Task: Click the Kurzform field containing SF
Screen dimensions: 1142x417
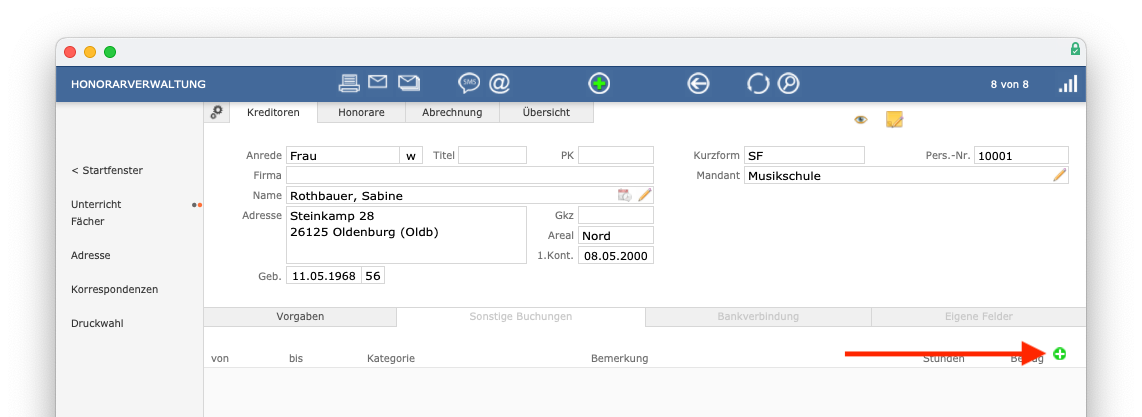Action: pos(804,155)
